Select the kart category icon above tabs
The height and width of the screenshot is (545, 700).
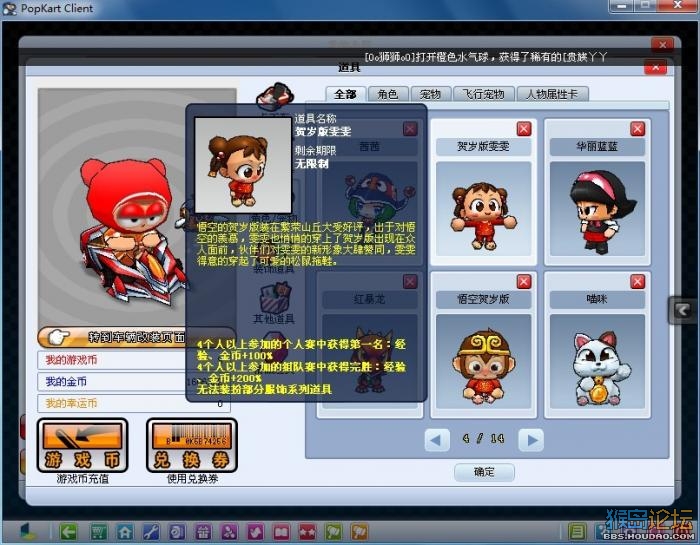click(275, 96)
